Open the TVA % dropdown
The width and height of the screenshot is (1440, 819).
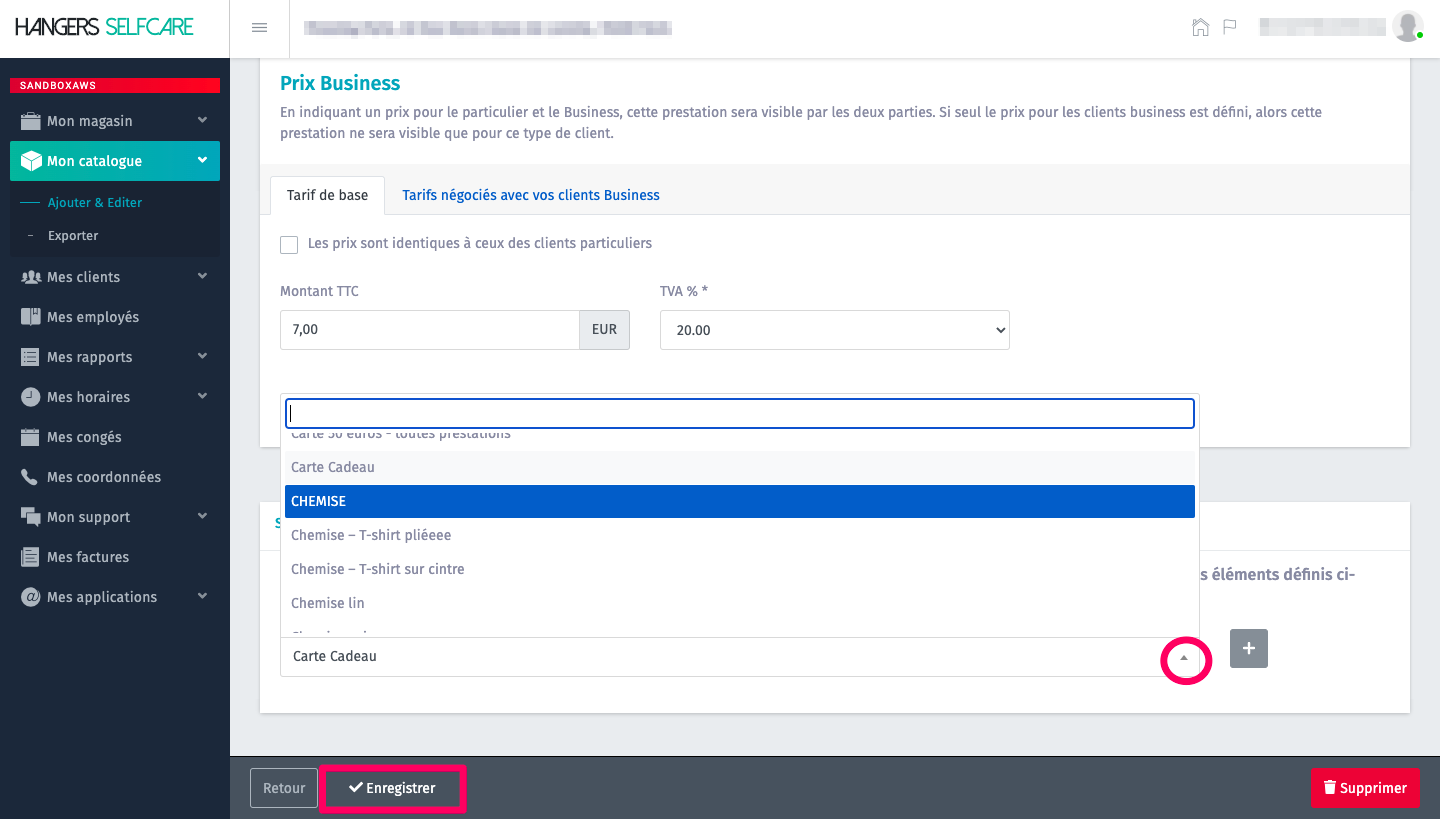834,330
